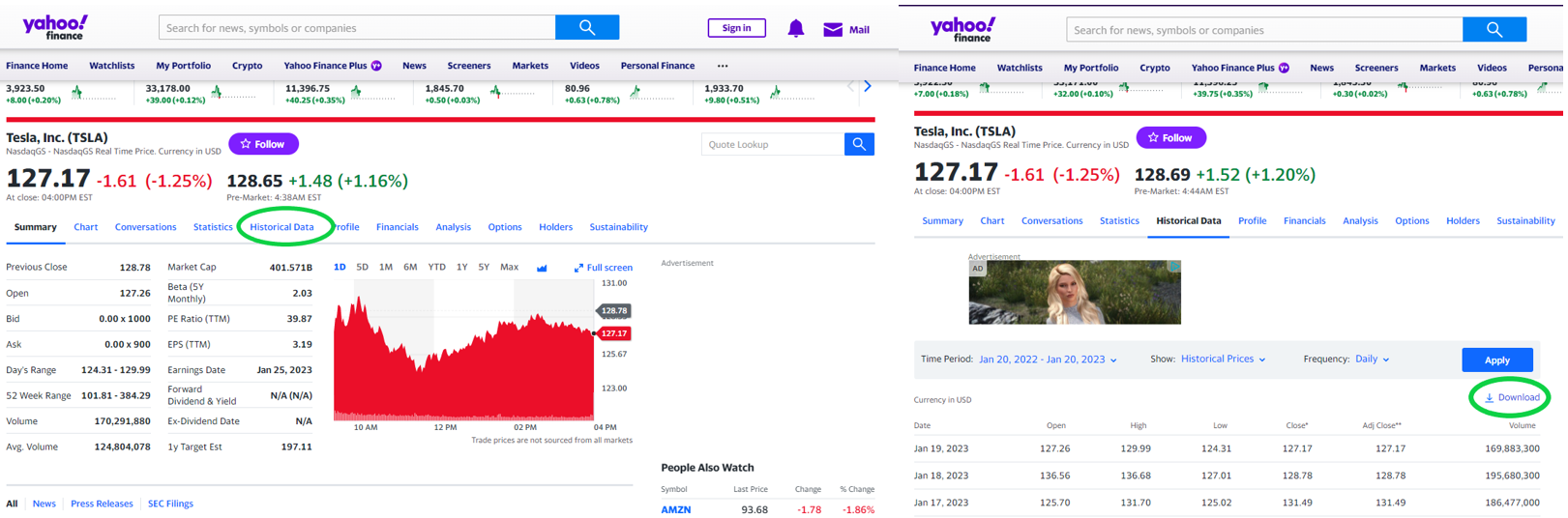This screenshot has width=1568, height=518.
Task: Download the historical data
Action: (x=1512, y=397)
